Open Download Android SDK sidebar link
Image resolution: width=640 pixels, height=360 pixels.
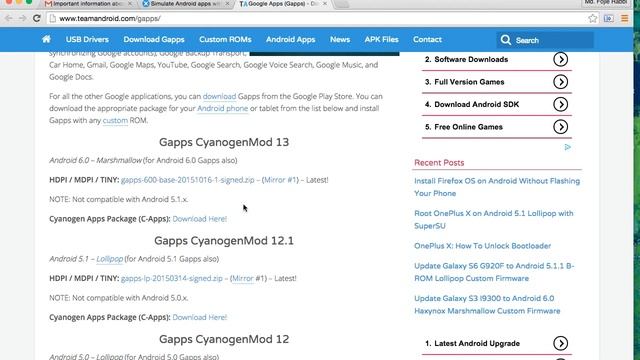(476, 104)
